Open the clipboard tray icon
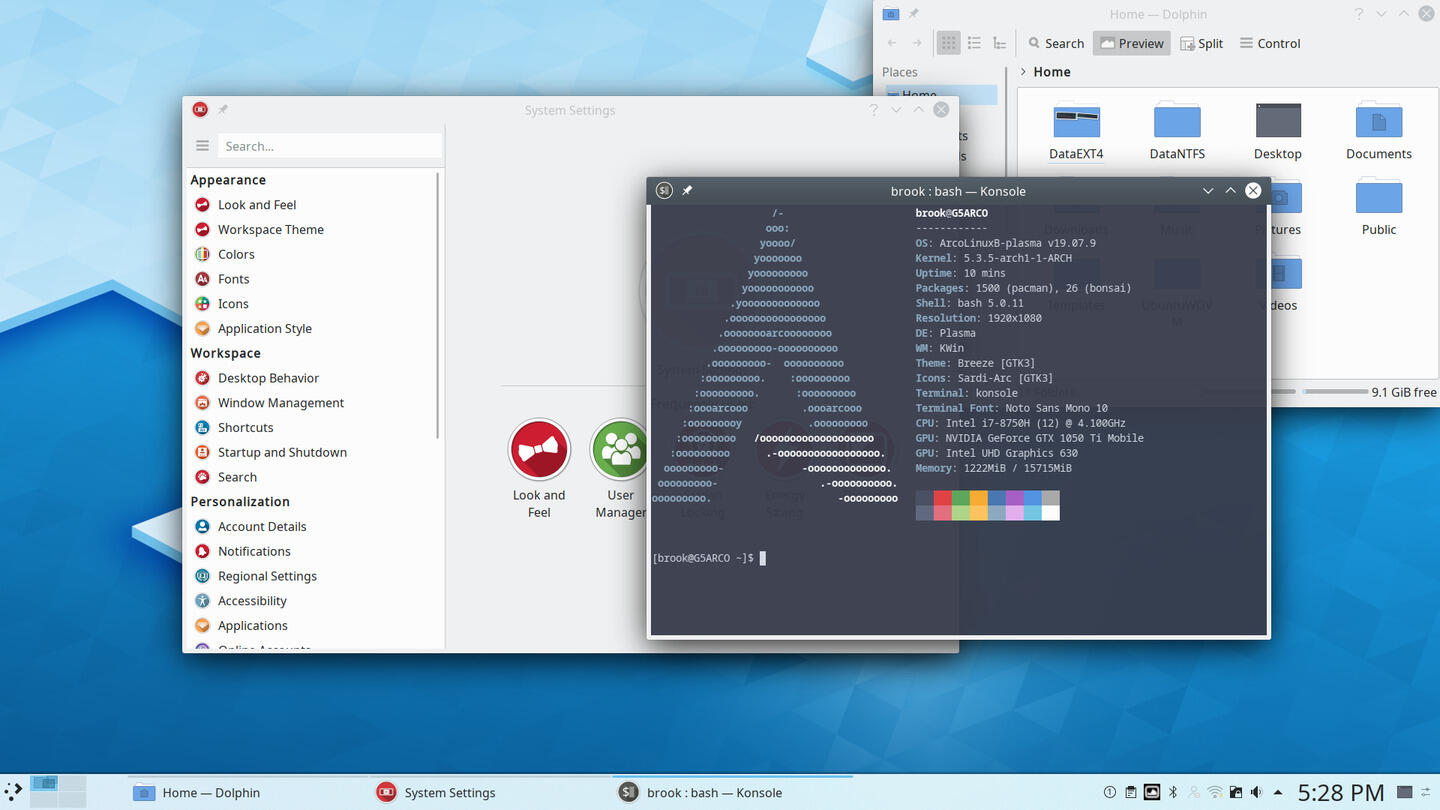The height and width of the screenshot is (810, 1440). pyautogui.click(x=1131, y=793)
